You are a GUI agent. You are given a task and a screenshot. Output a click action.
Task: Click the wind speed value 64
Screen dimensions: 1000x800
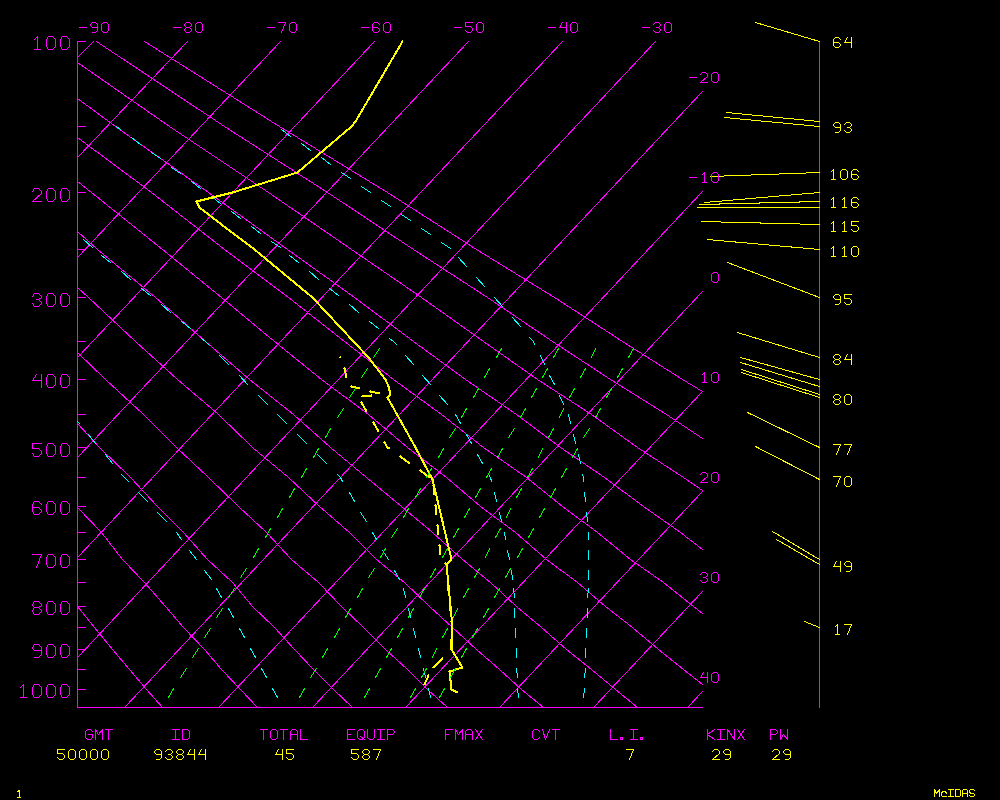pos(843,43)
